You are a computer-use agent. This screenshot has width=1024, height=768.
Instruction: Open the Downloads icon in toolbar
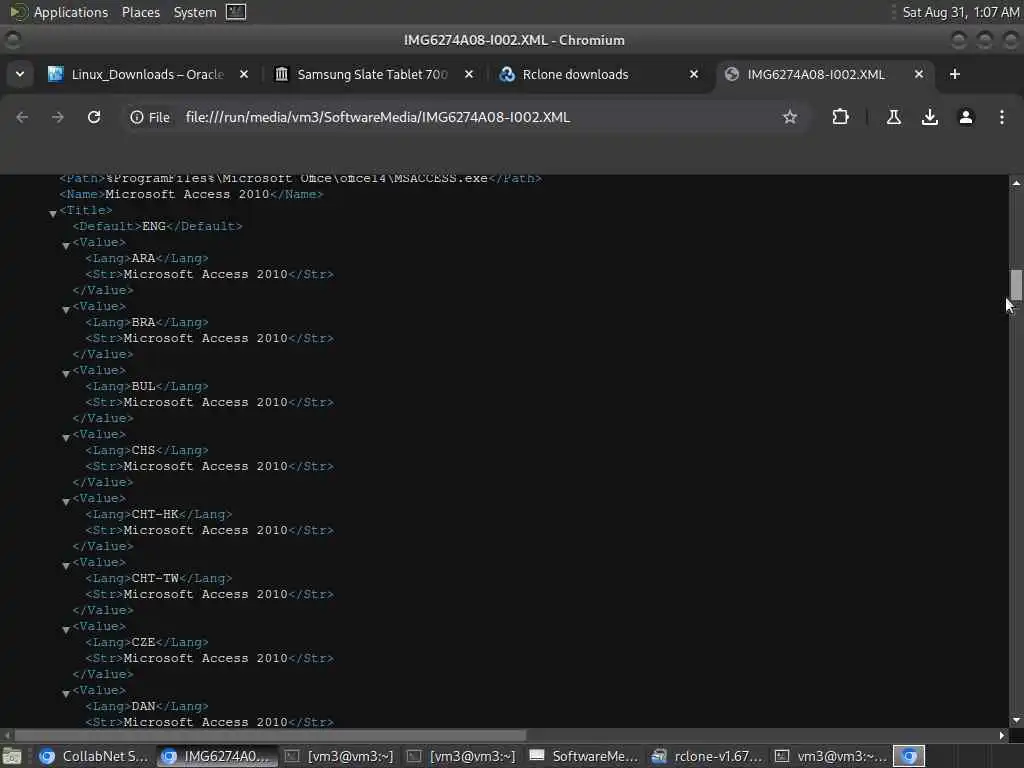coord(930,117)
